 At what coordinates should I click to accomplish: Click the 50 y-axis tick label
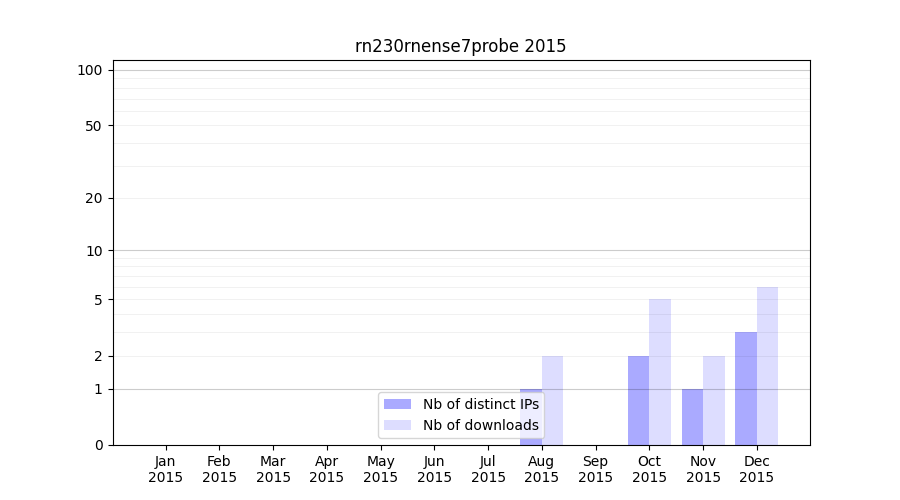94,126
